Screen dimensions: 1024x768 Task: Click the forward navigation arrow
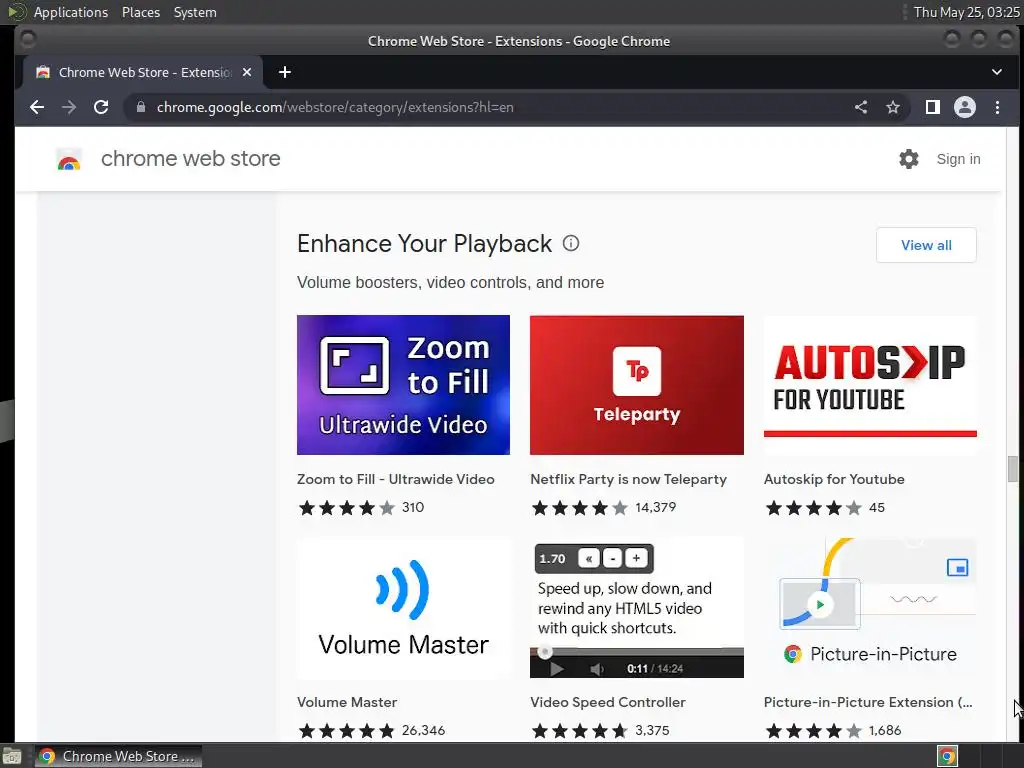point(69,107)
